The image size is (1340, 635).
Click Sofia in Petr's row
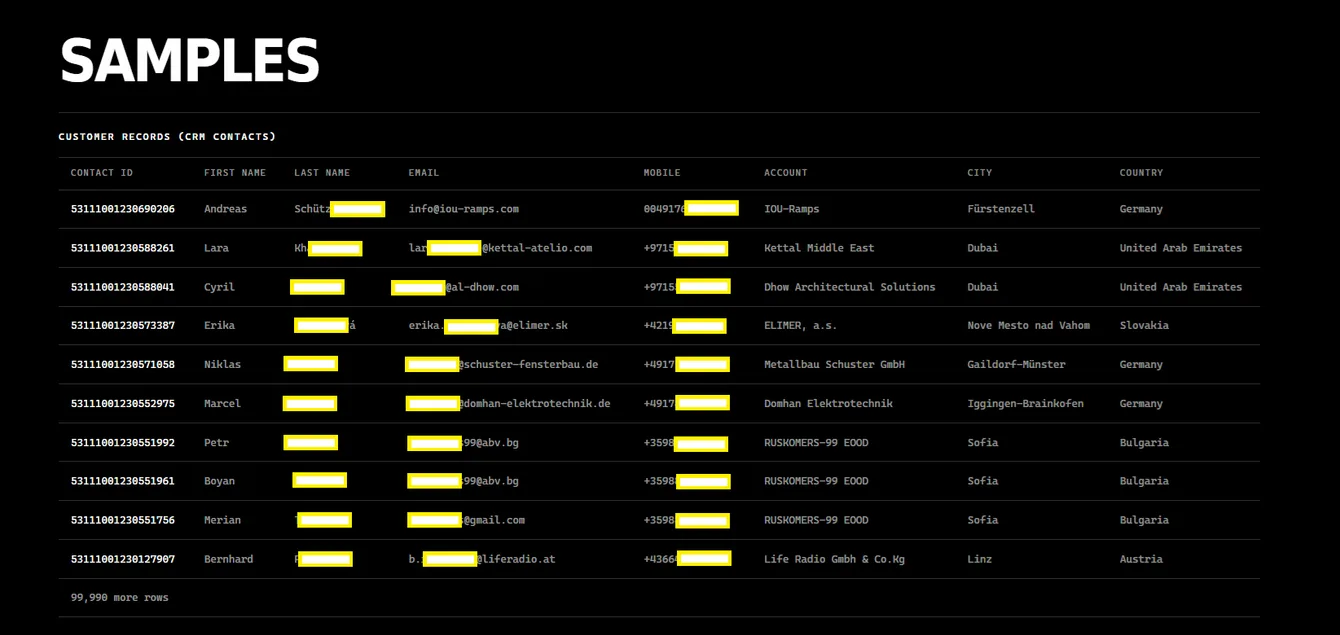pos(982,443)
